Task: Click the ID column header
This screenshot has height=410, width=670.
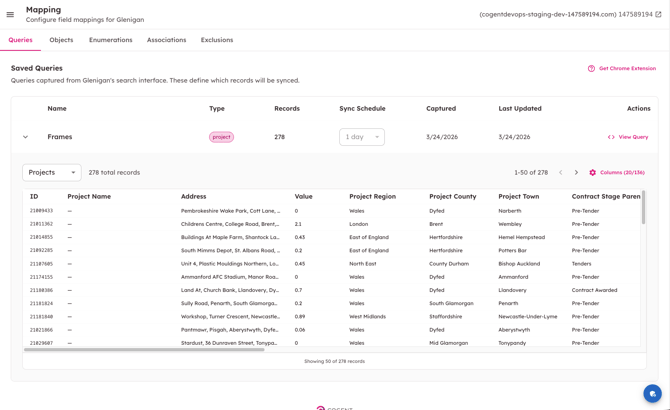Action: pyautogui.click(x=34, y=196)
